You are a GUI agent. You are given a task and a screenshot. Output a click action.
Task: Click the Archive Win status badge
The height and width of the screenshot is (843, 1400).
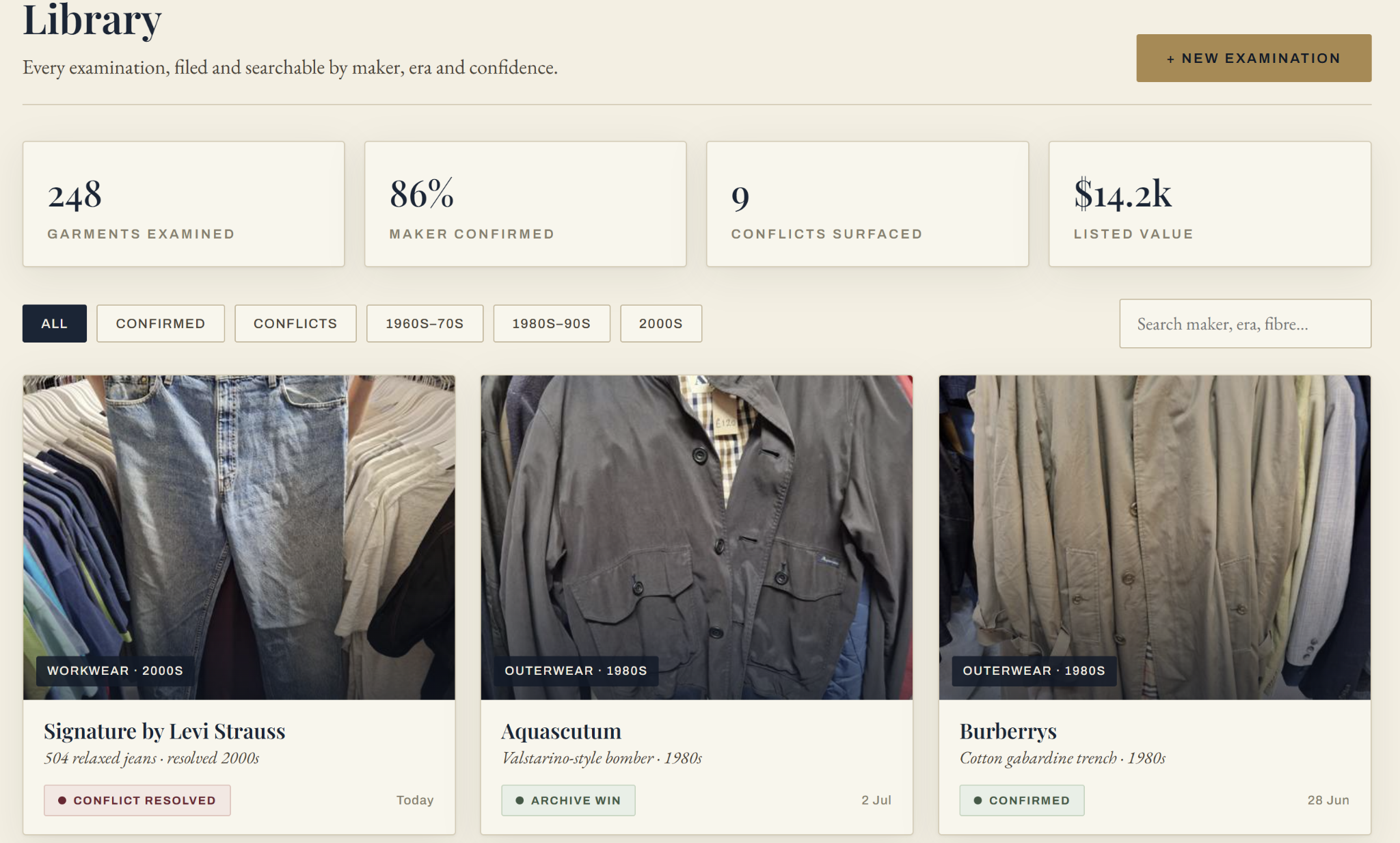pyautogui.click(x=569, y=800)
